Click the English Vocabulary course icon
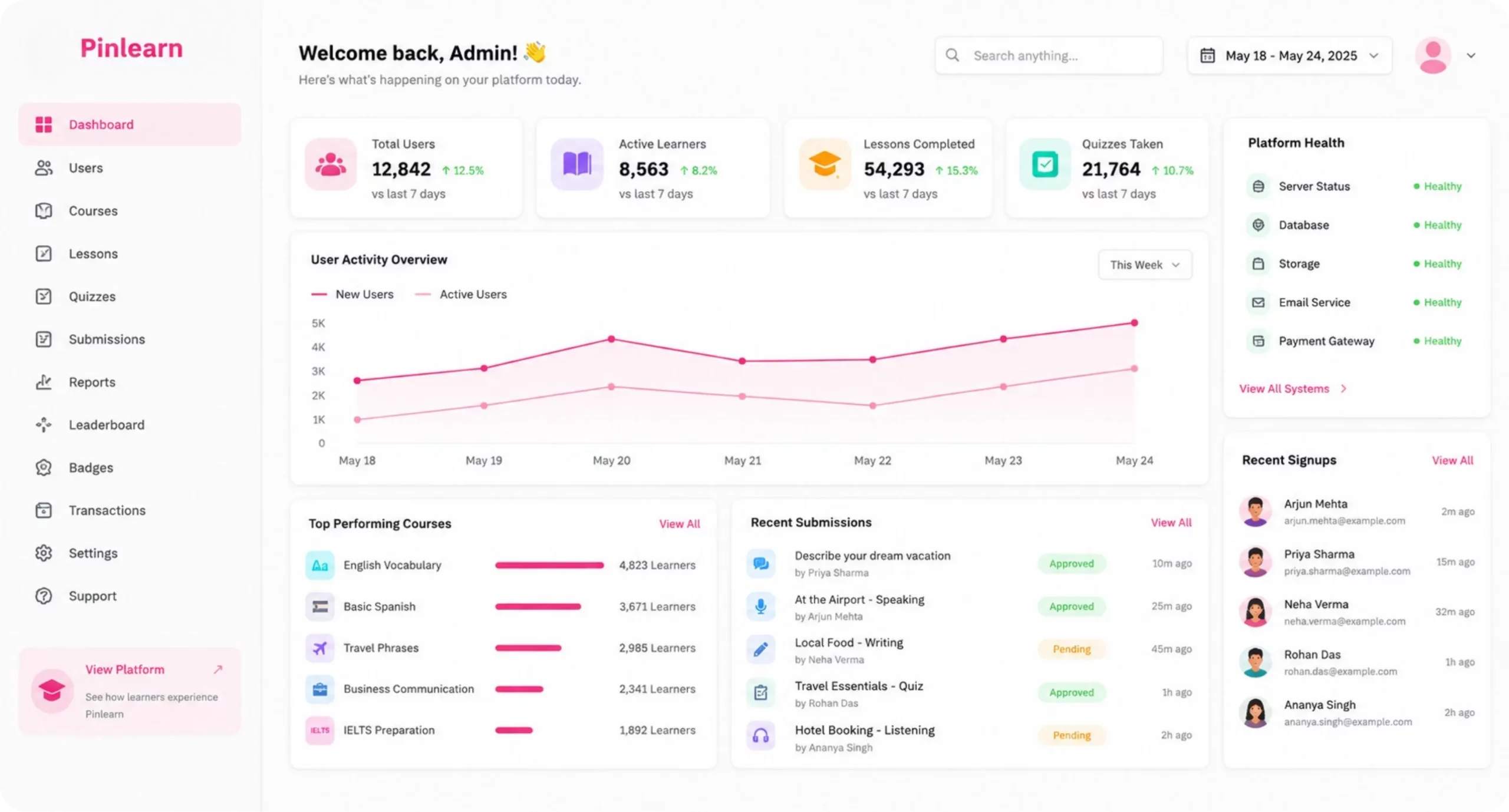Viewport: 1509px width, 812px height. click(x=319, y=565)
